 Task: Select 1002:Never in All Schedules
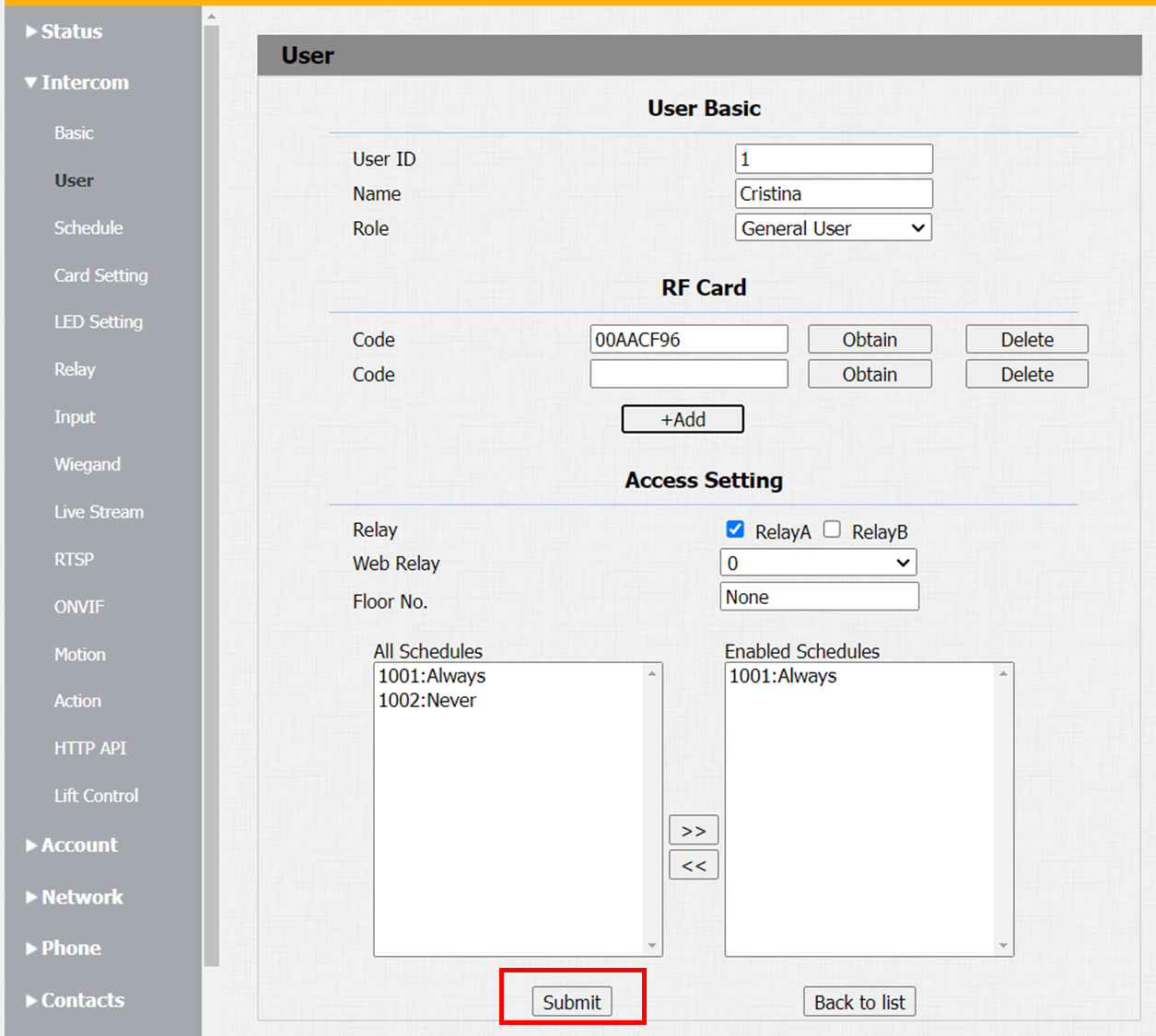pos(427,701)
